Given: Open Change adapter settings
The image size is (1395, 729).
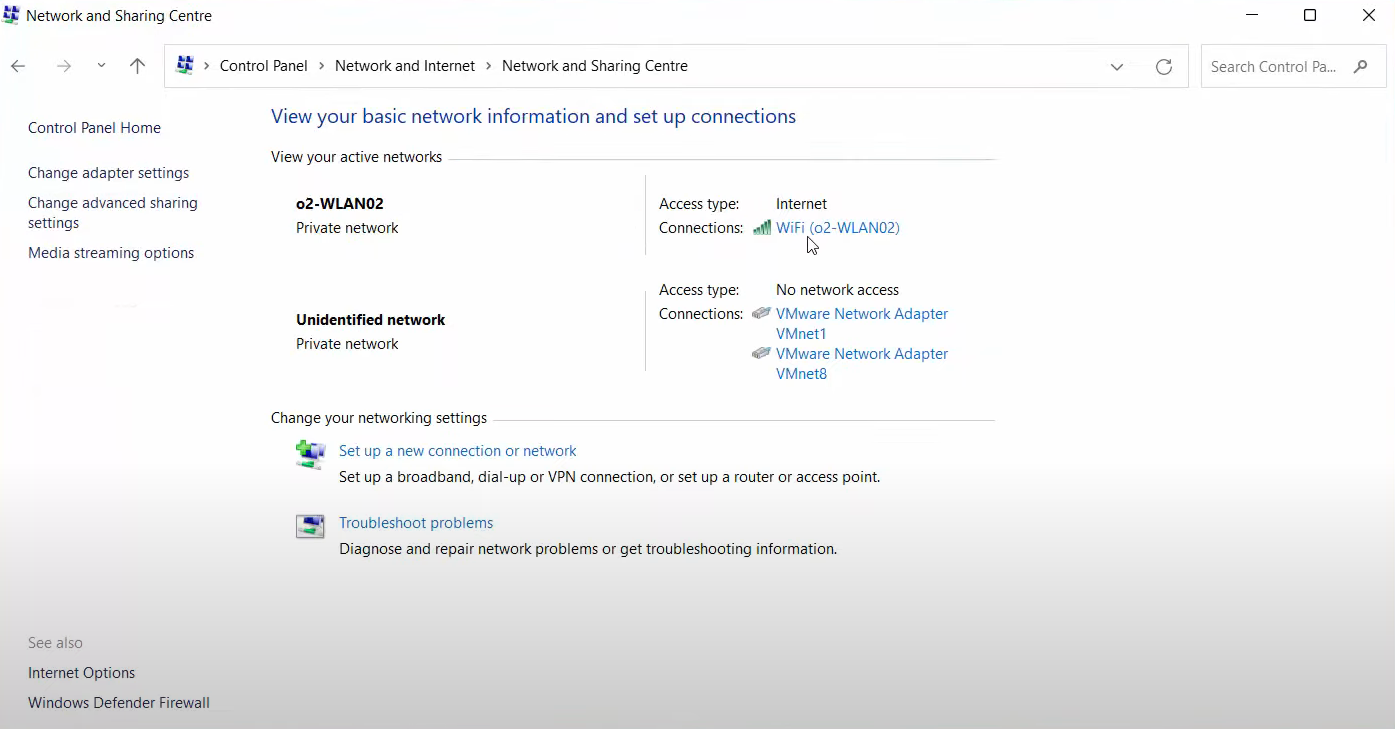Looking at the screenshot, I should coord(108,173).
